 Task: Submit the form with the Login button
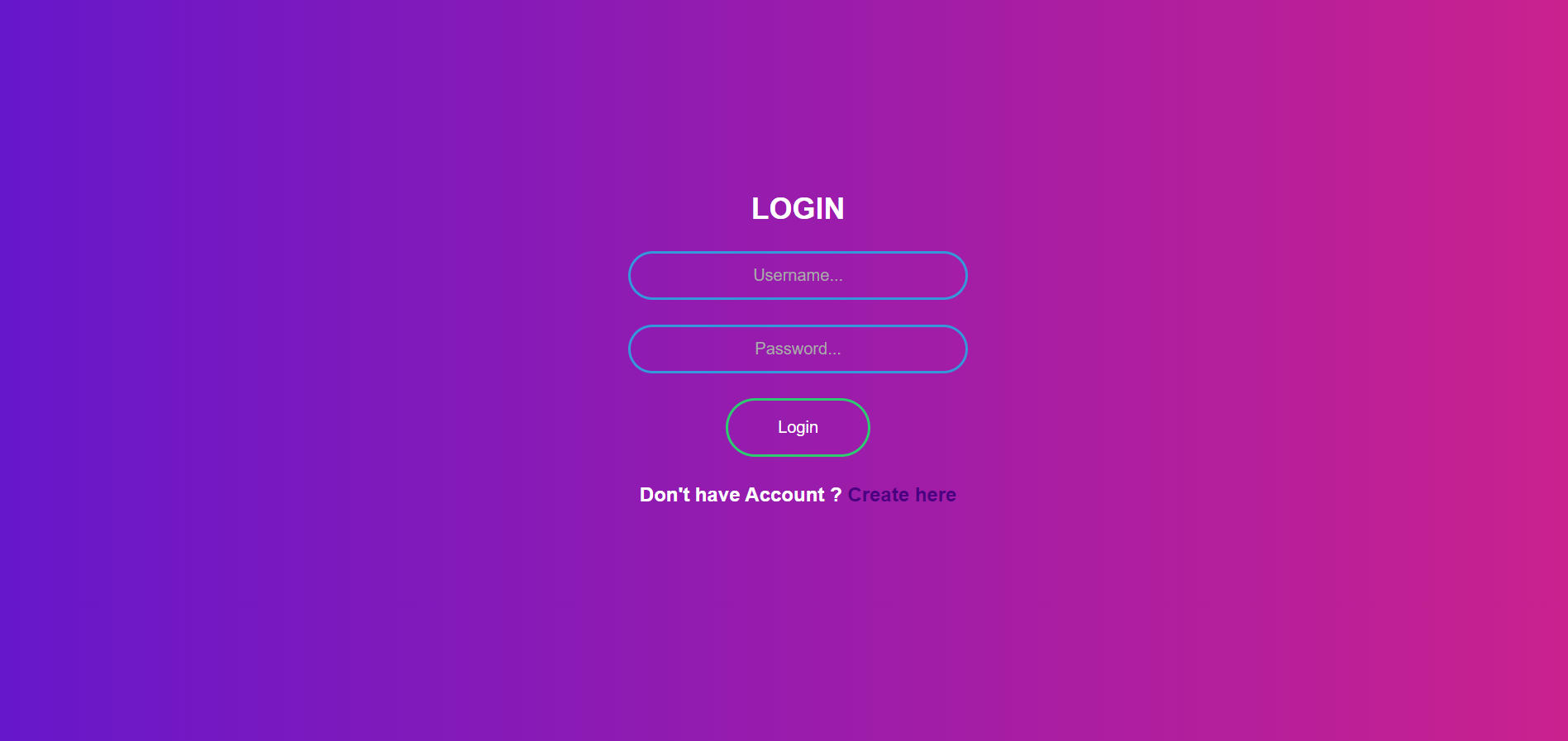coord(798,427)
